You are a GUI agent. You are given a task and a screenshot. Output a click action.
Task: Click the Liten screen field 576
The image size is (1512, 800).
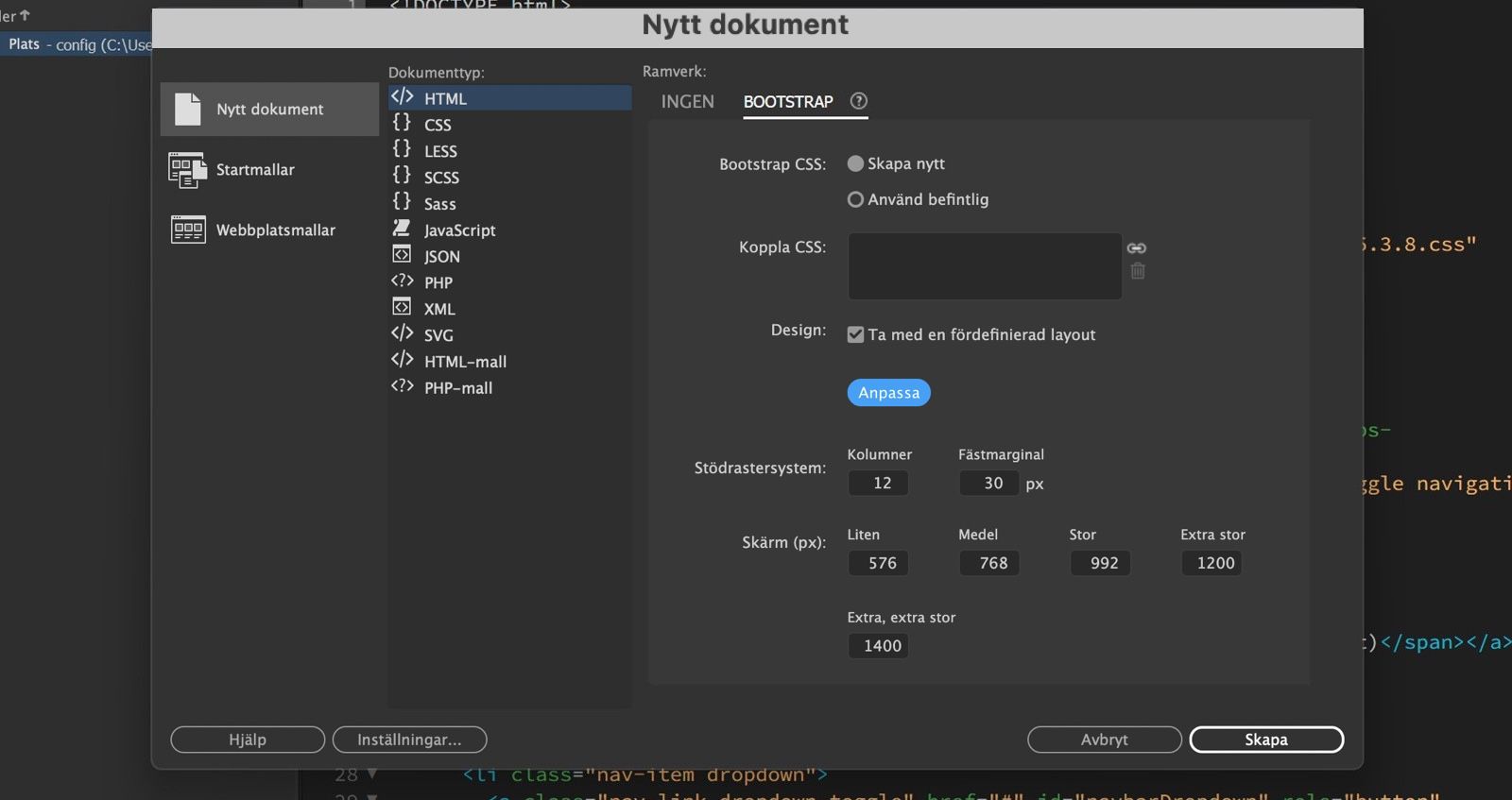[x=878, y=563]
